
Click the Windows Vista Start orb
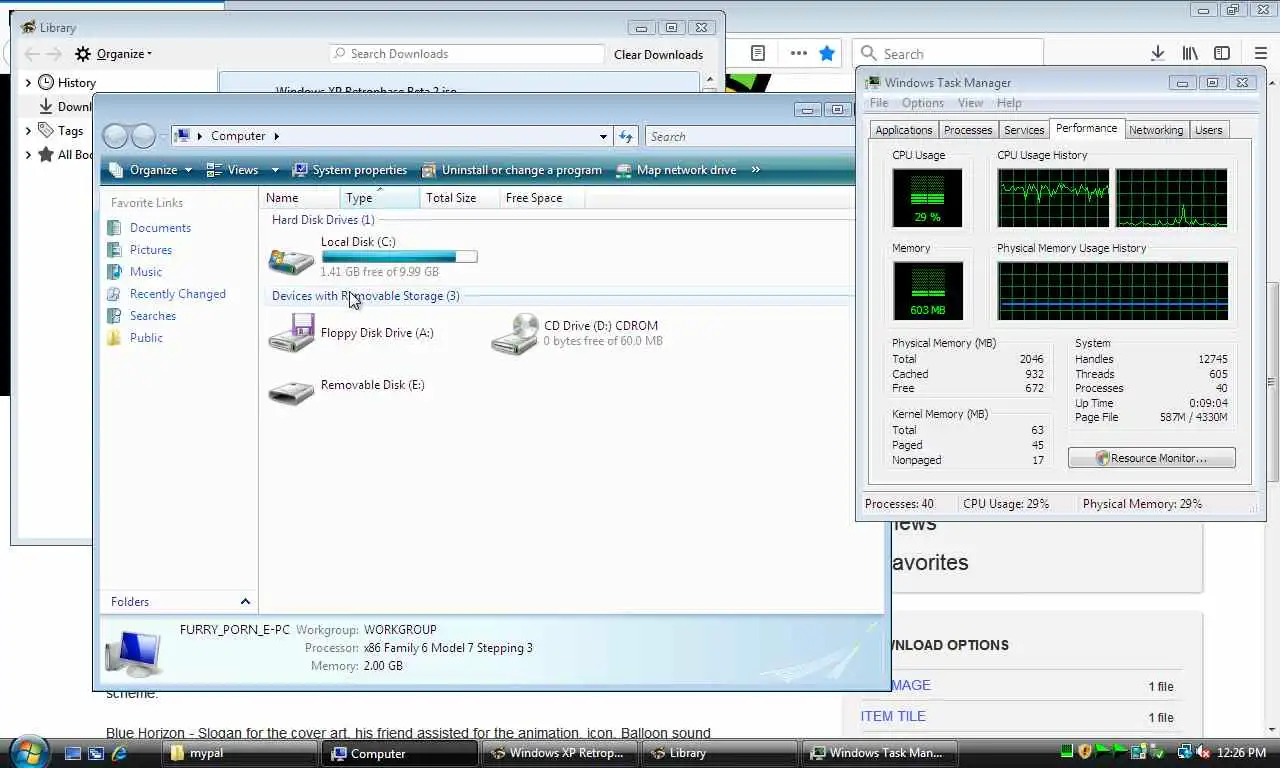[x=27, y=751]
